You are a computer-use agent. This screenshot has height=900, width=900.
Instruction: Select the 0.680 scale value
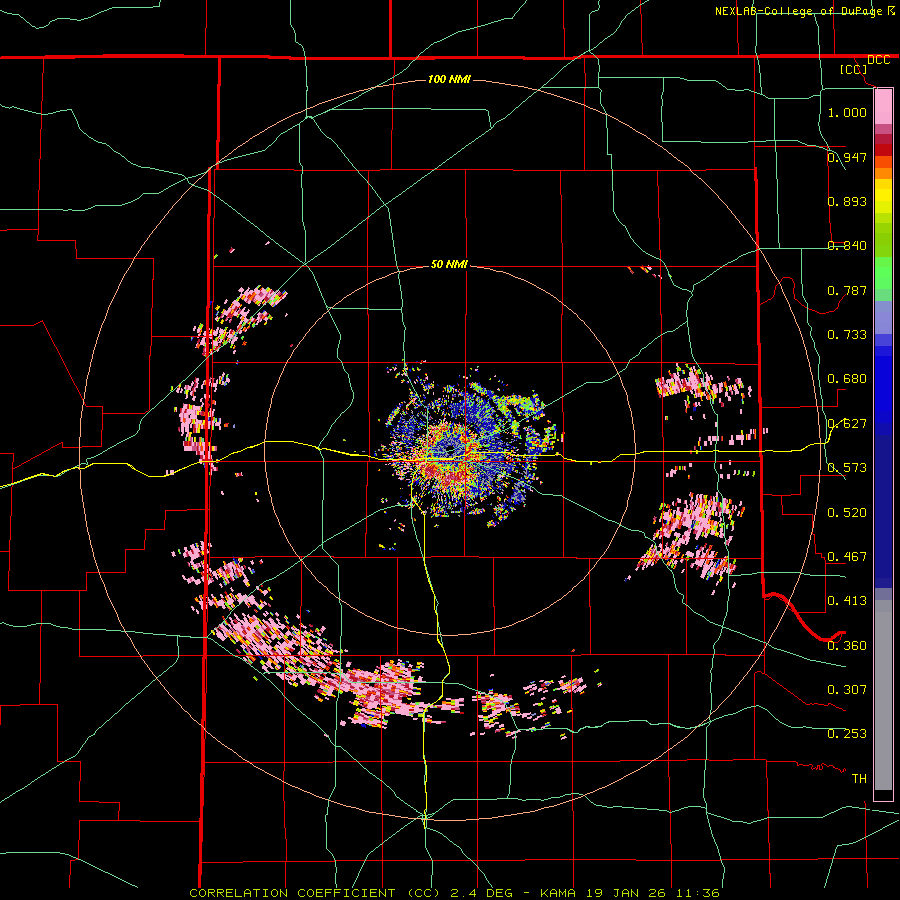click(847, 378)
